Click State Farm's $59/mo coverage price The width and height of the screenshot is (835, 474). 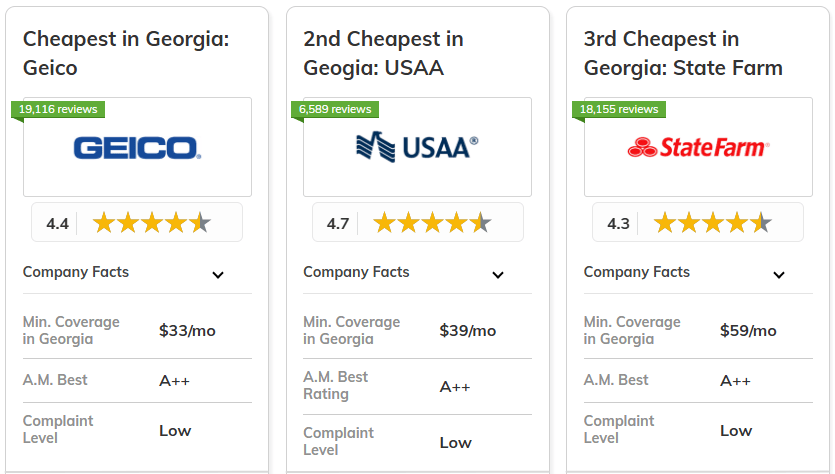click(x=748, y=330)
